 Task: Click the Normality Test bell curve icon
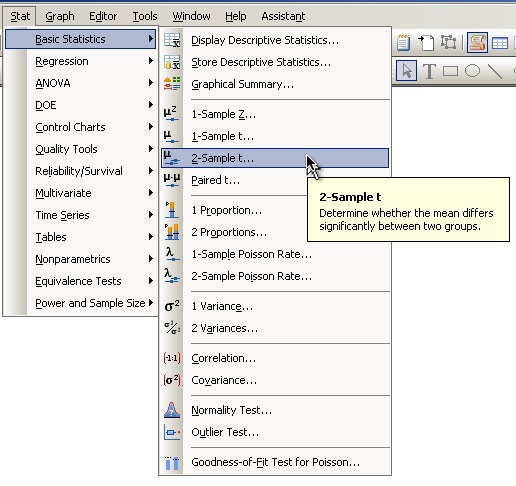tap(172, 410)
